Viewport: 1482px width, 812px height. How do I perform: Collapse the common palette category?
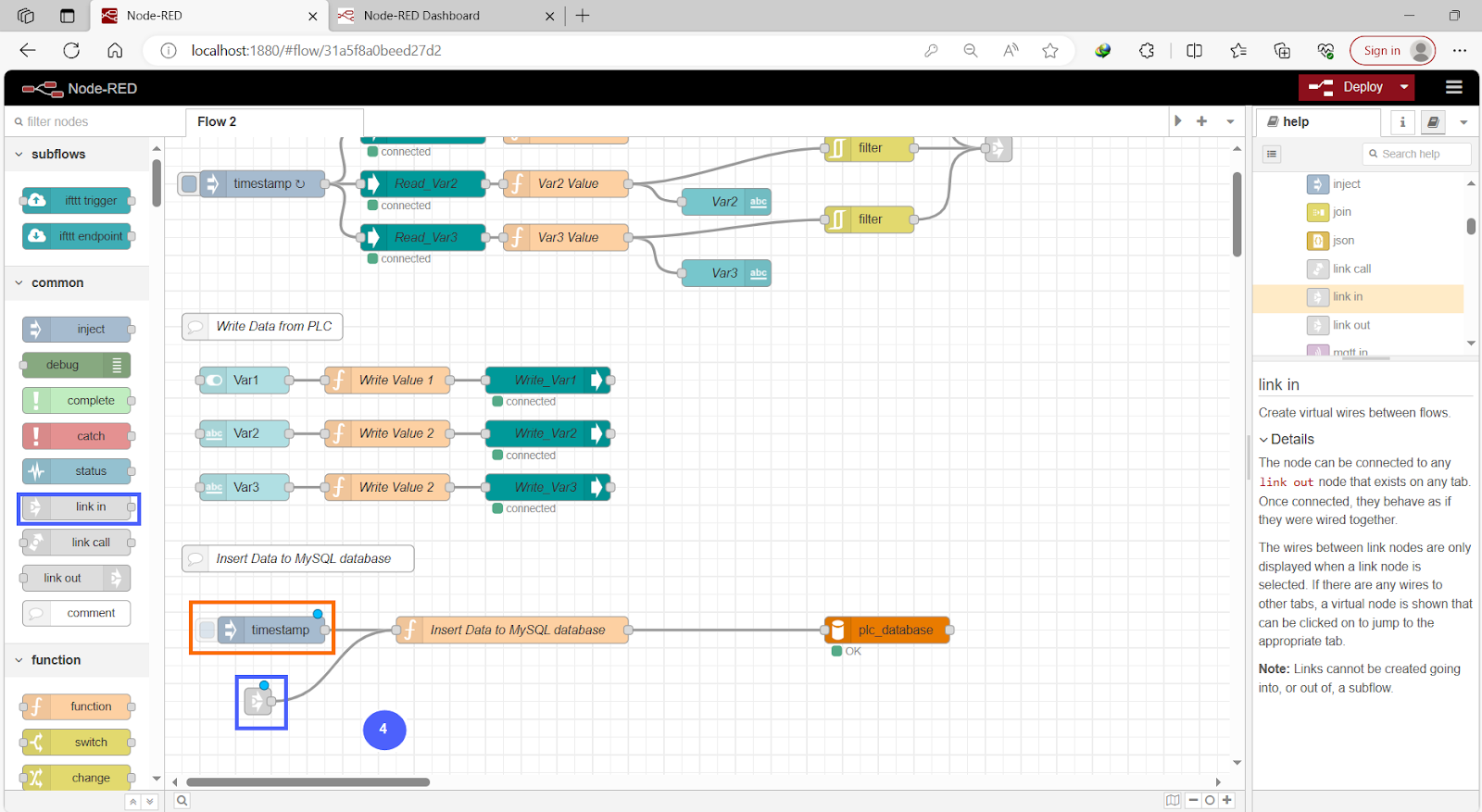[x=19, y=282]
